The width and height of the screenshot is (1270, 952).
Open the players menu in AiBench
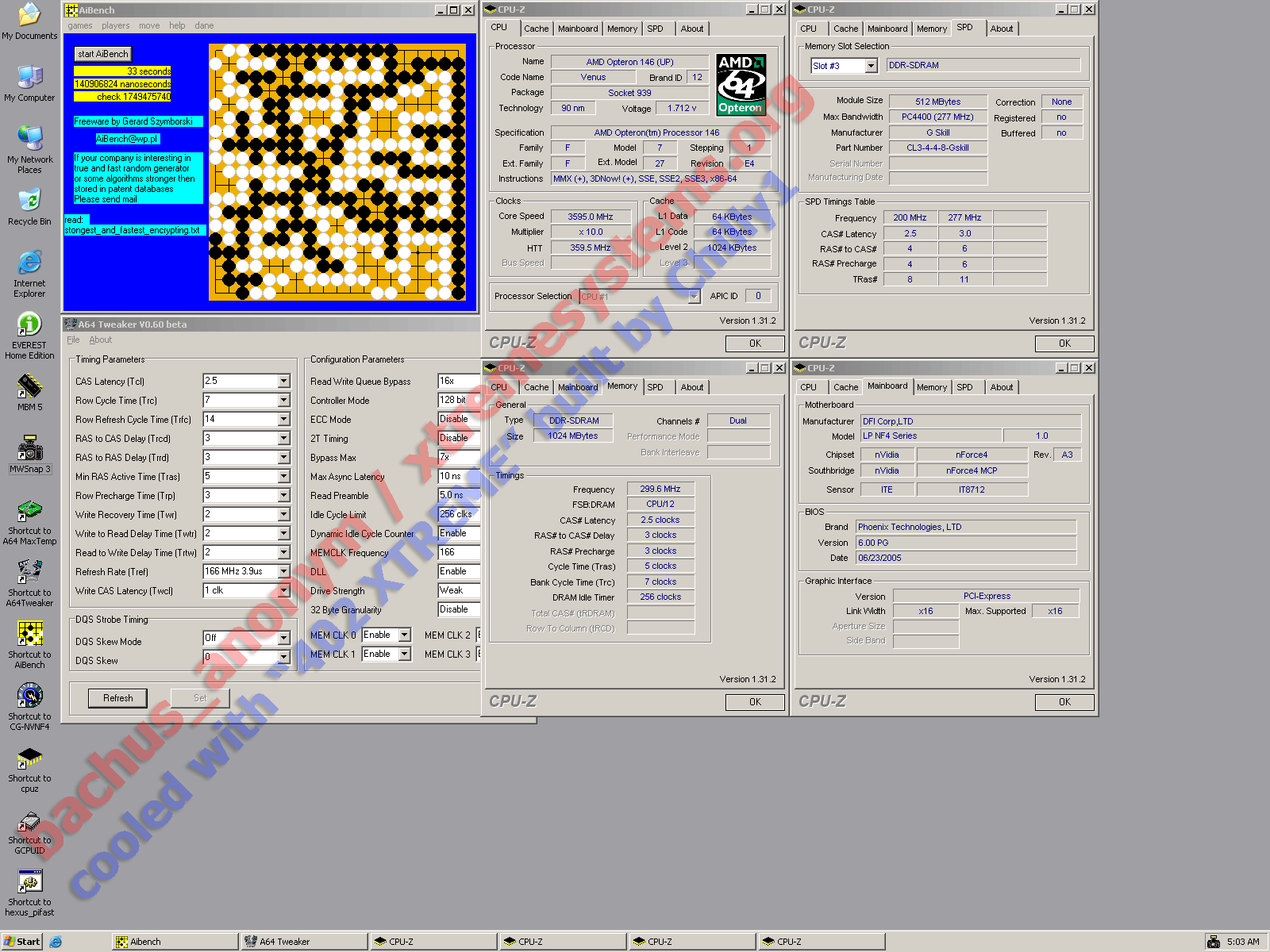[x=116, y=25]
